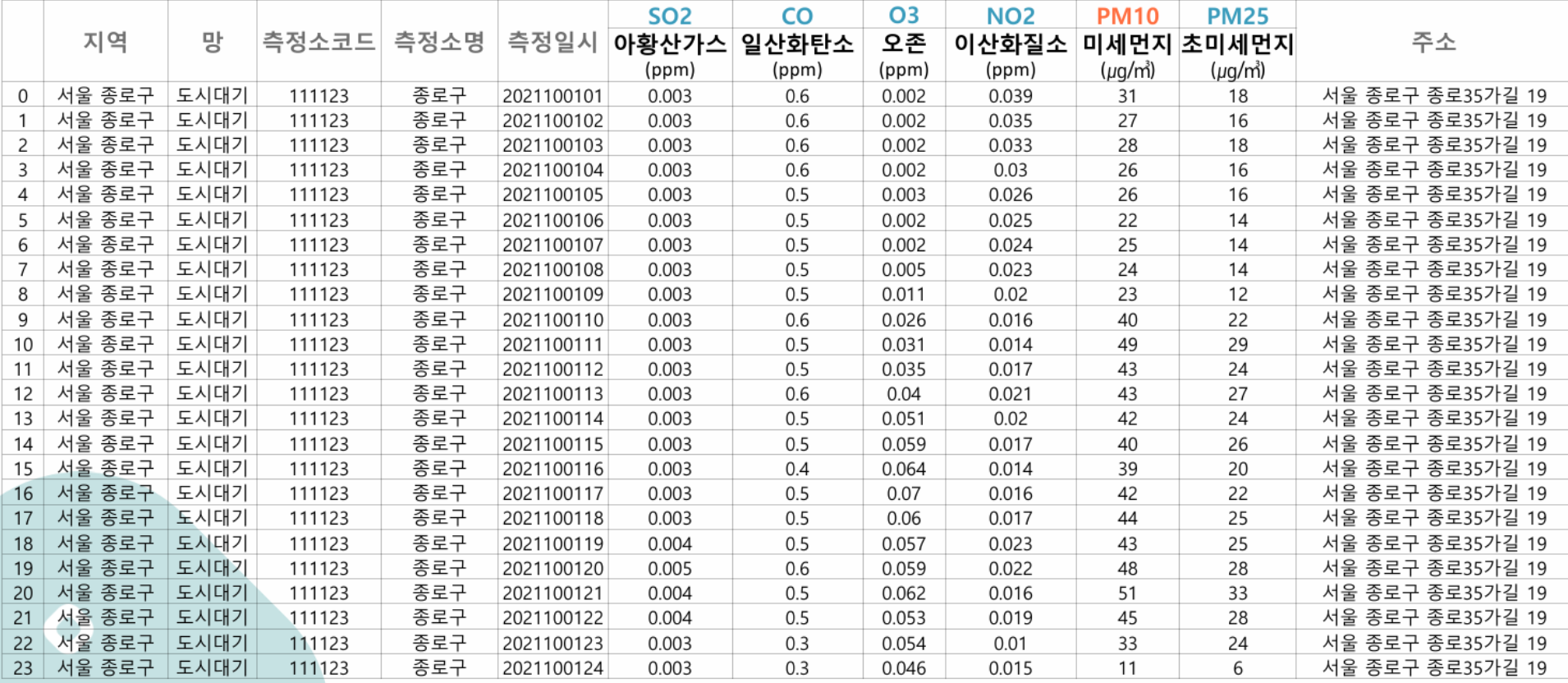
Task: Click the O3 오존 column header
Action: click(x=904, y=42)
